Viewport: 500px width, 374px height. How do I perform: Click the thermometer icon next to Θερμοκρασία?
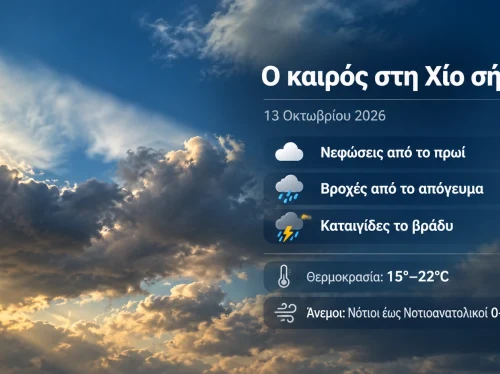tap(284, 276)
